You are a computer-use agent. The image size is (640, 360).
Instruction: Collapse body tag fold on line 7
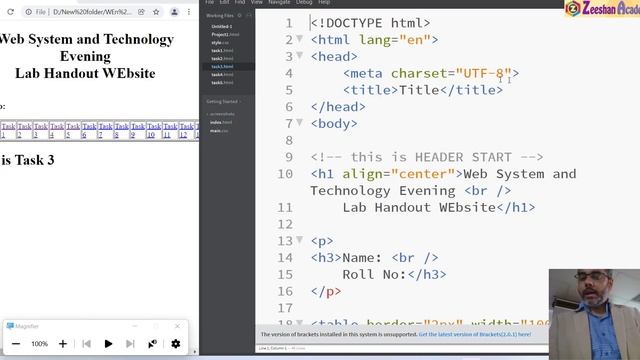300,122
